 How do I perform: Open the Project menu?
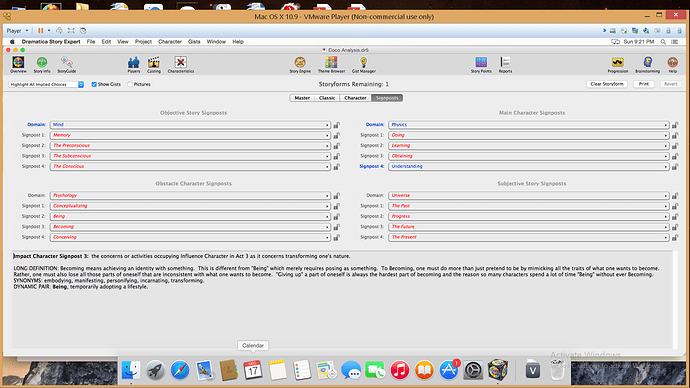(143, 42)
